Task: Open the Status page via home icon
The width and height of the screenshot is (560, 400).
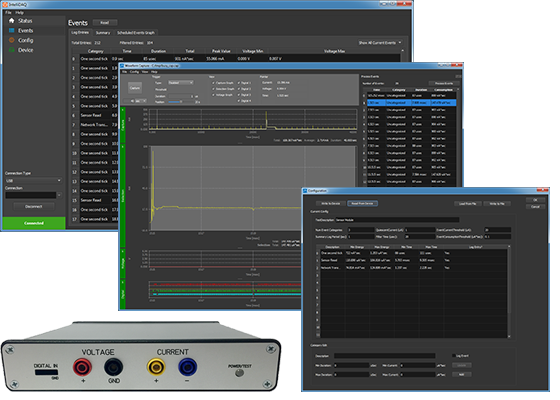Action: click(x=12, y=21)
